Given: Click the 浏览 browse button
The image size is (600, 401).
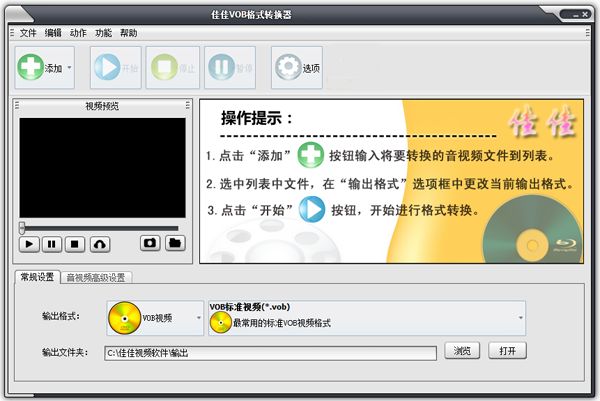Looking at the screenshot, I should [x=462, y=350].
